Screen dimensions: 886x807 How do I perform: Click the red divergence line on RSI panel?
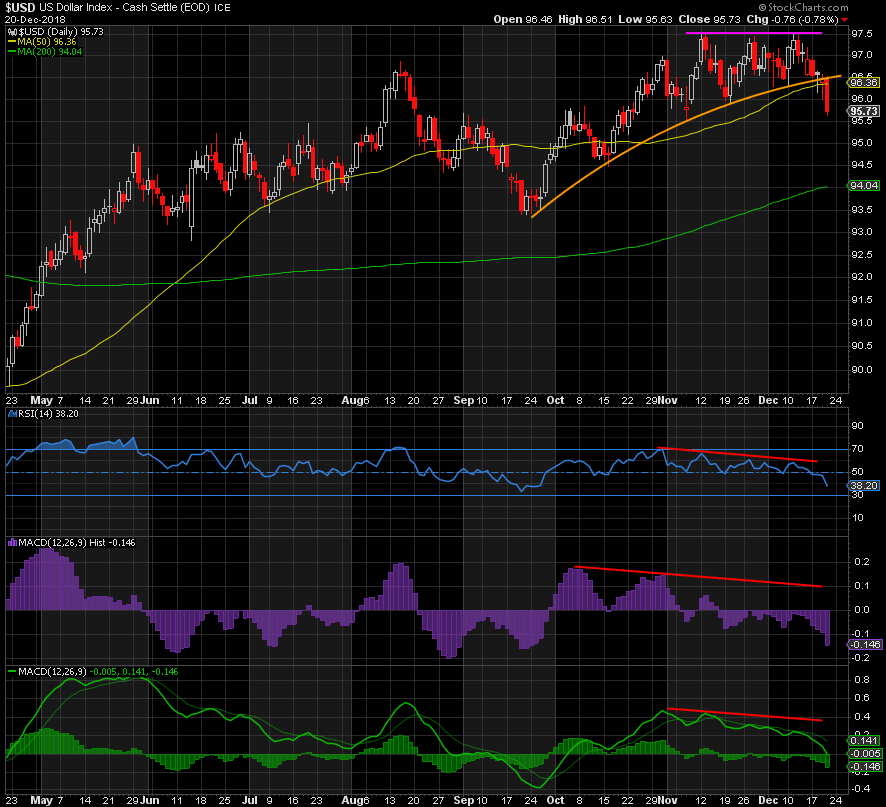[740, 455]
